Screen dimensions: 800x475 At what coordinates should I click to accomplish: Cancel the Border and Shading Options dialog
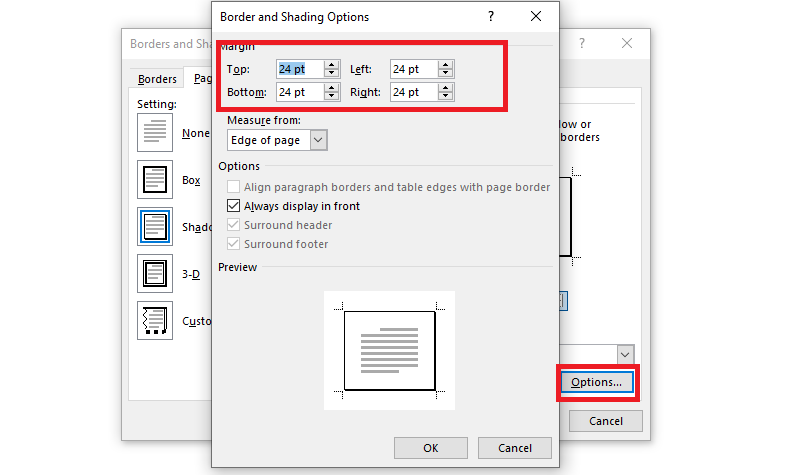click(x=514, y=448)
